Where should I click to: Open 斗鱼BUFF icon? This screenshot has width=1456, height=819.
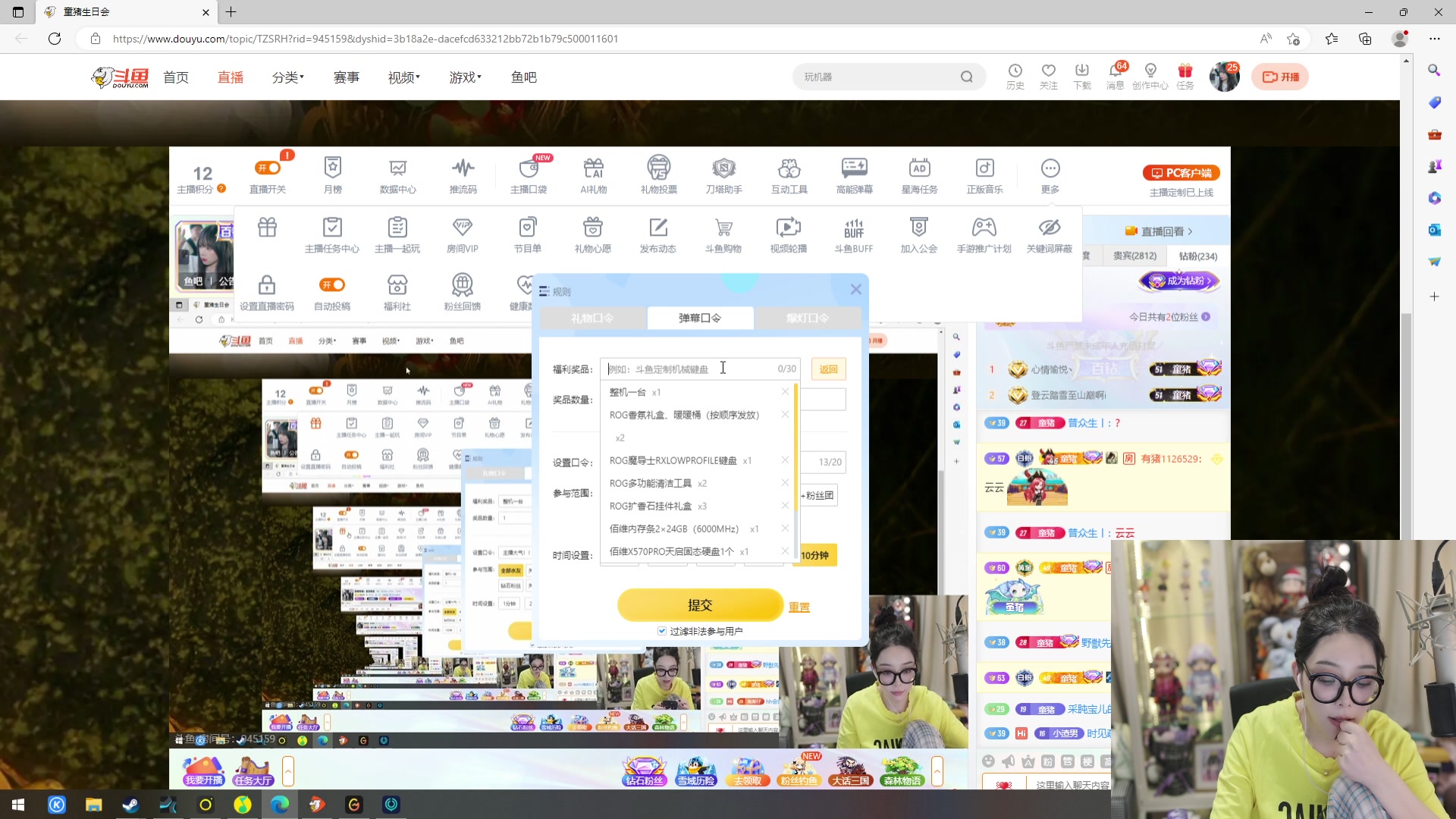(854, 234)
